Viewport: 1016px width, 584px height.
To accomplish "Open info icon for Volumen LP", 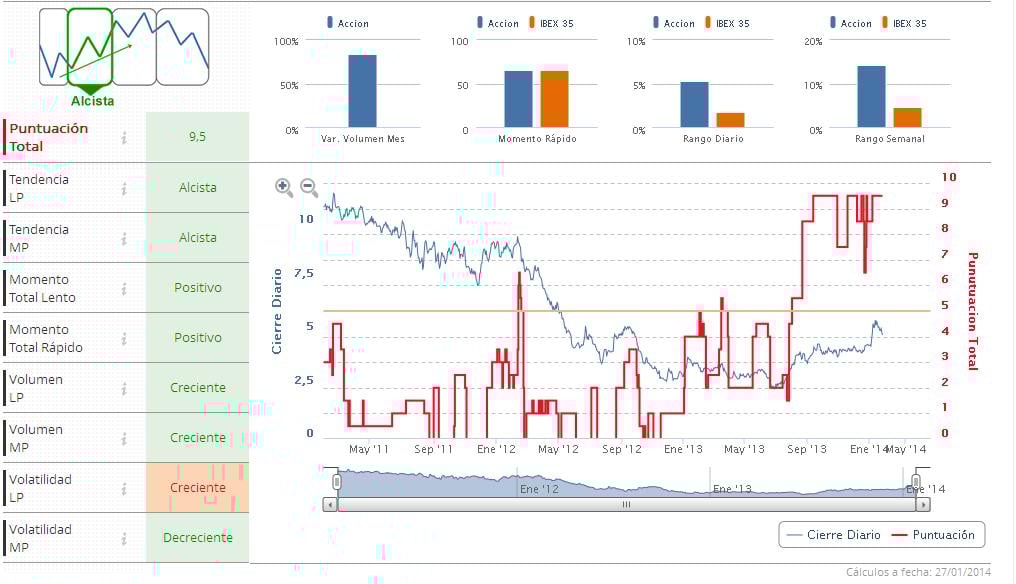I will click(124, 388).
